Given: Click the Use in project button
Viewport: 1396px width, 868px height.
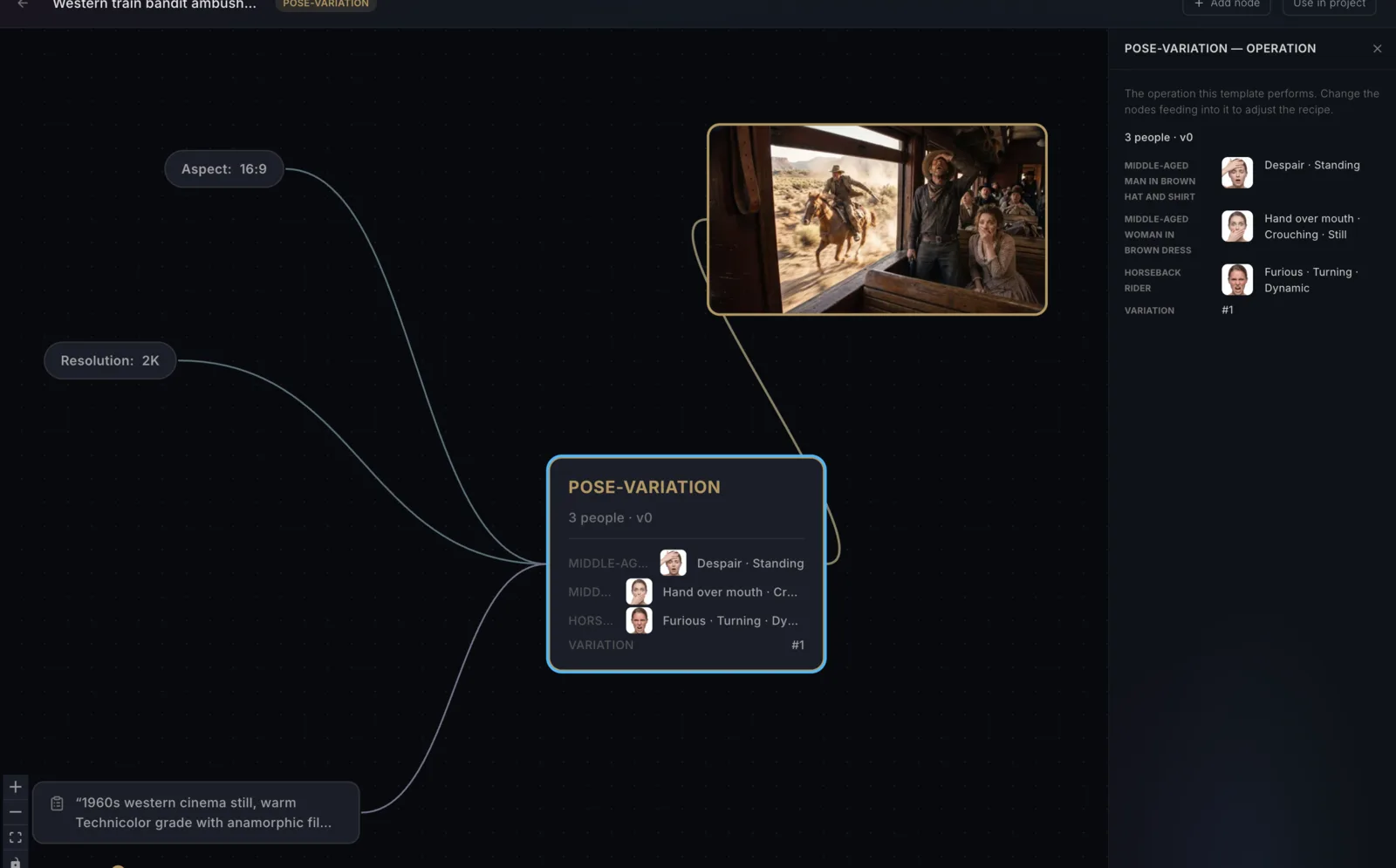Looking at the screenshot, I should pyautogui.click(x=1329, y=5).
